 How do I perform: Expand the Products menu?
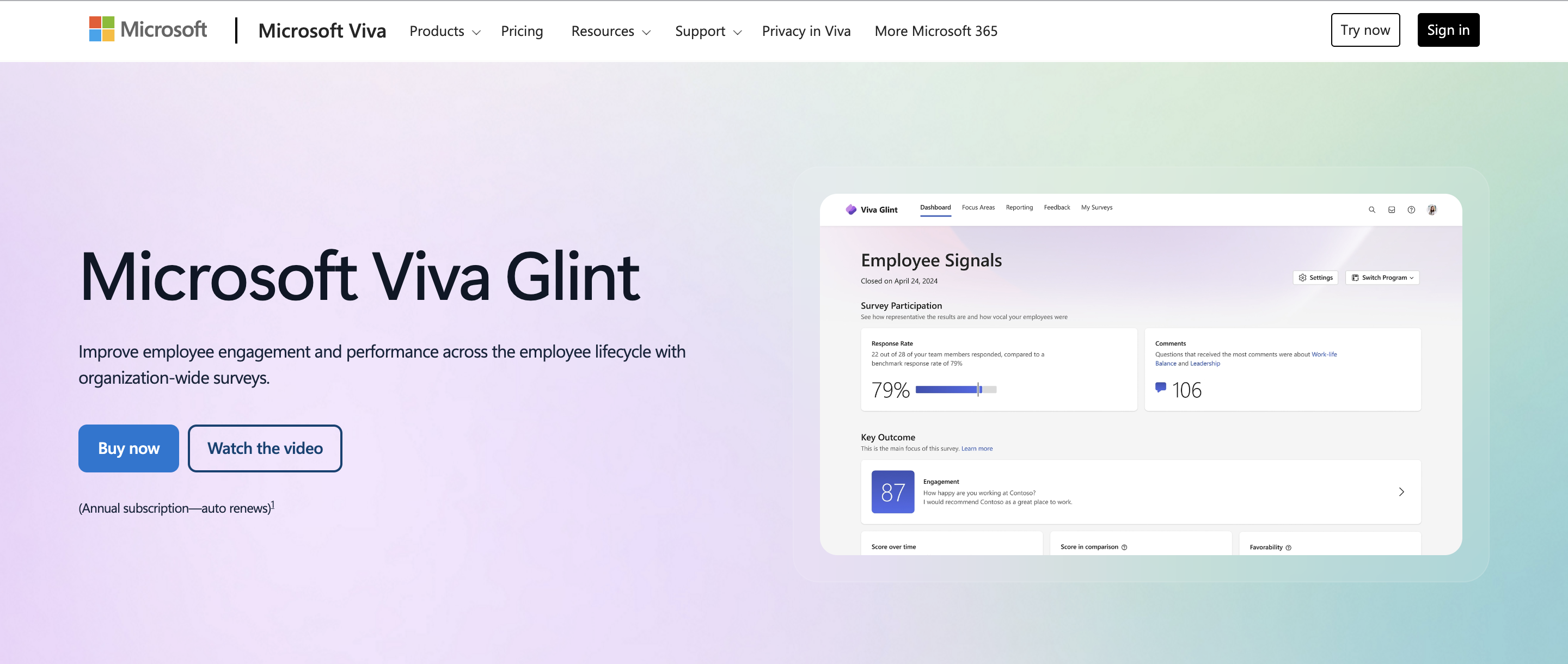[445, 31]
